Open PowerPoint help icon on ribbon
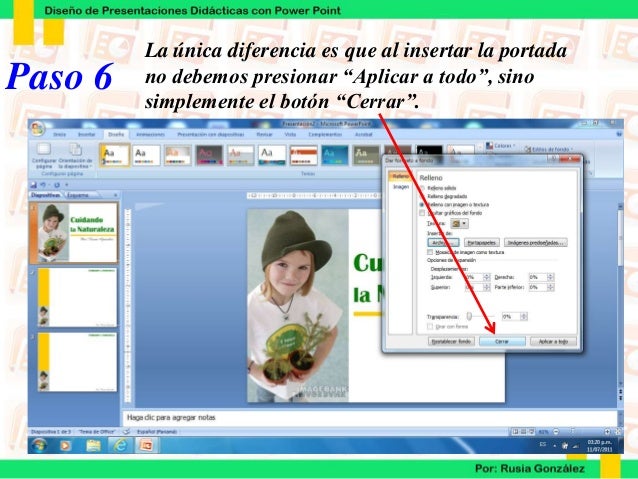 pyautogui.click(x=619, y=134)
